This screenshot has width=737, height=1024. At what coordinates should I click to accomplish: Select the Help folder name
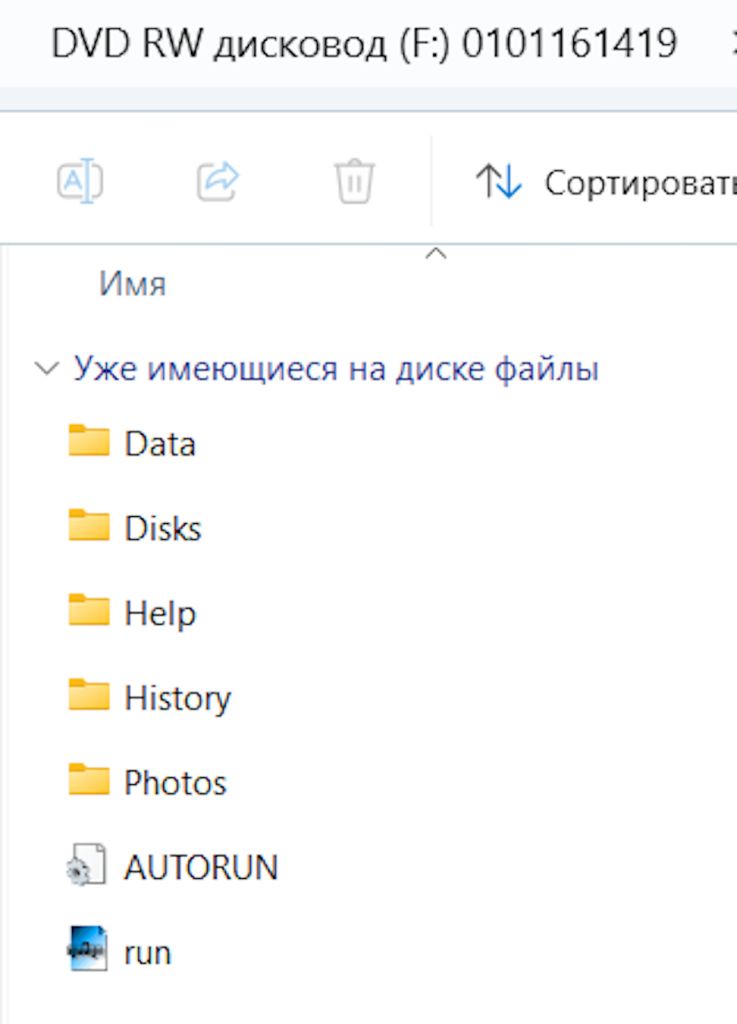[x=160, y=614]
